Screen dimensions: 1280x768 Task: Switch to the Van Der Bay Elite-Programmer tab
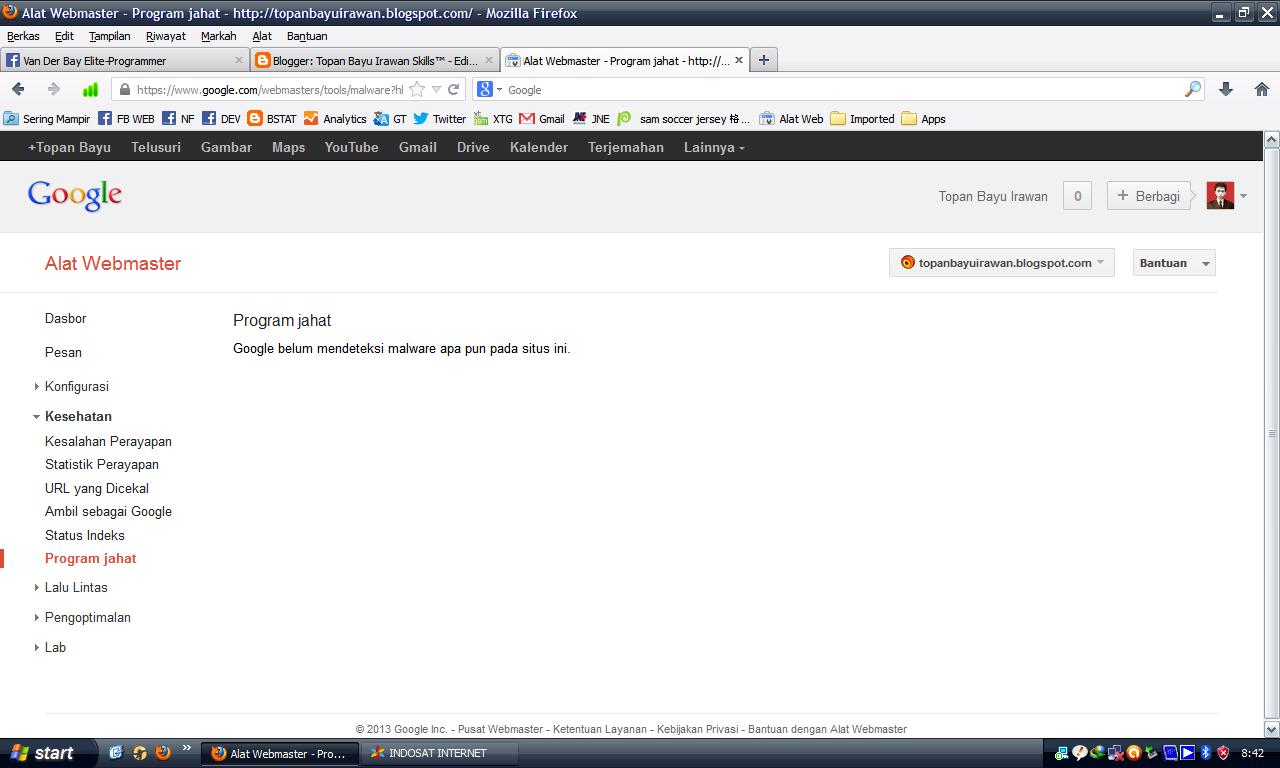coord(124,60)
